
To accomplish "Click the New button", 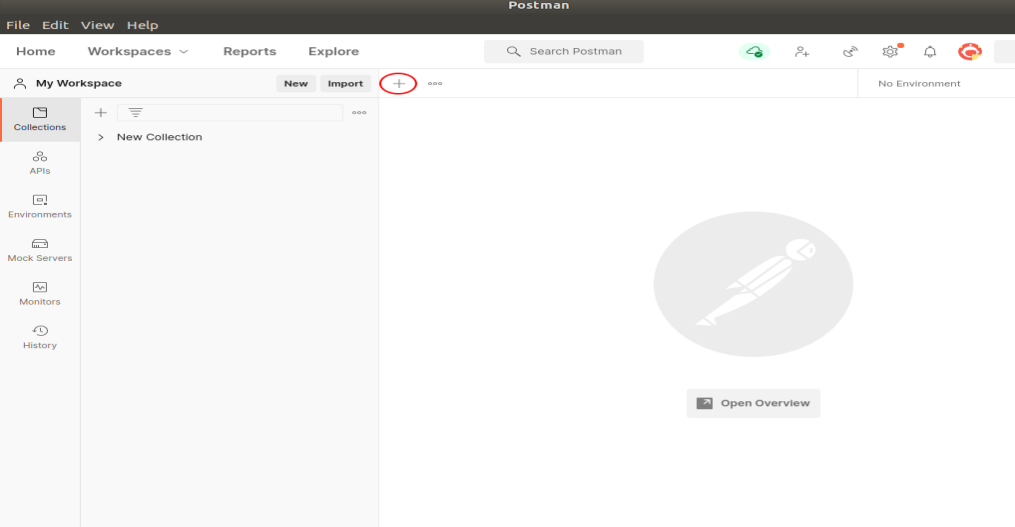I will click(x=296, y=84).
